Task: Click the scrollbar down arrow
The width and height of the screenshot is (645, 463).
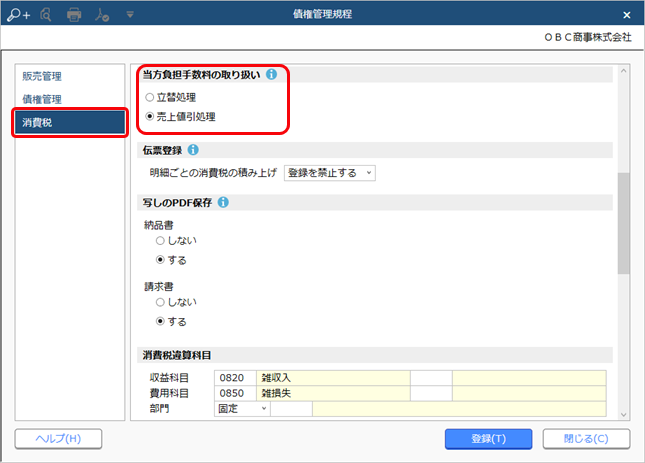Action: (624, 414)
